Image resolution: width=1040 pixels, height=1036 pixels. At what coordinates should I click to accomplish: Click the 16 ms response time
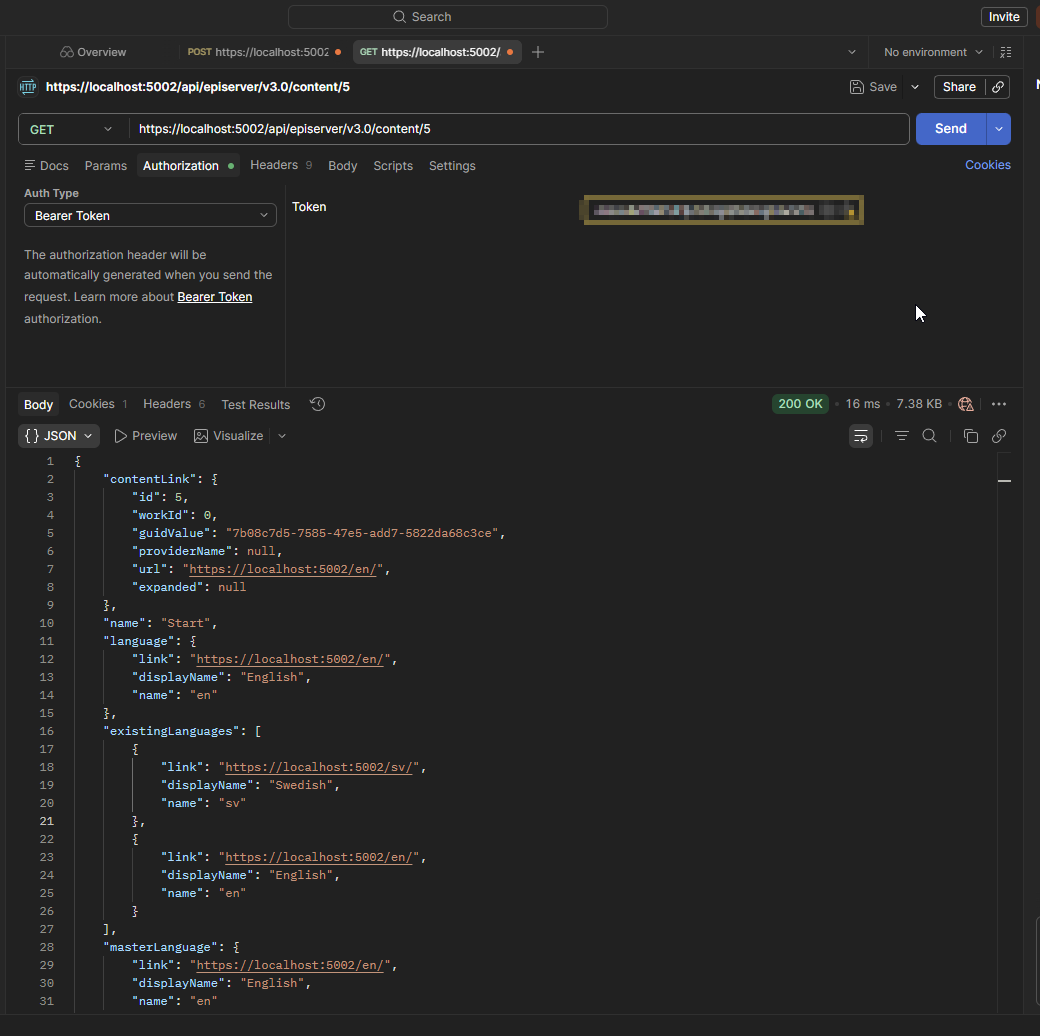[862, 404]
